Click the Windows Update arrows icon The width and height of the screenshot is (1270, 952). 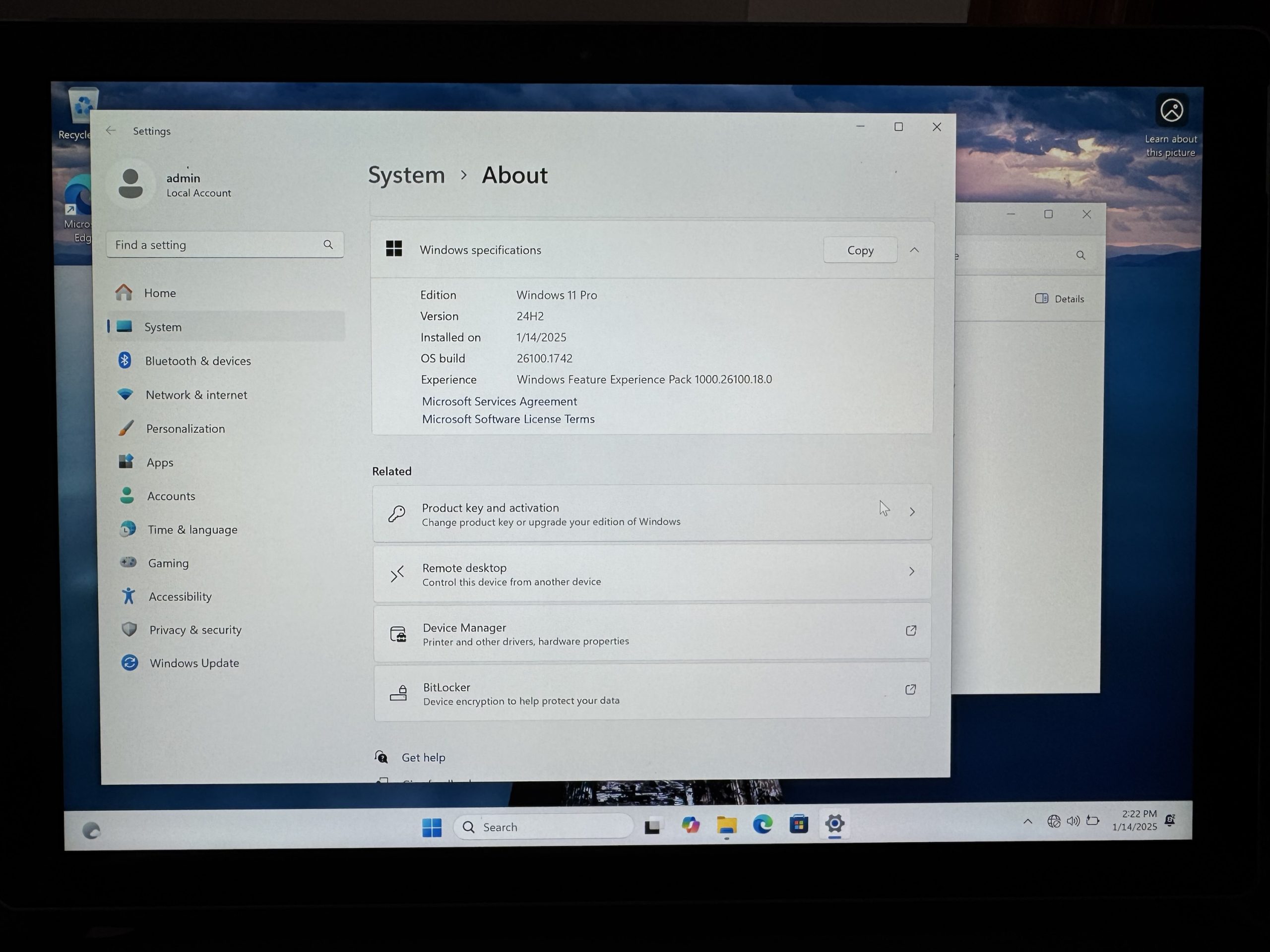click(130, 663)
